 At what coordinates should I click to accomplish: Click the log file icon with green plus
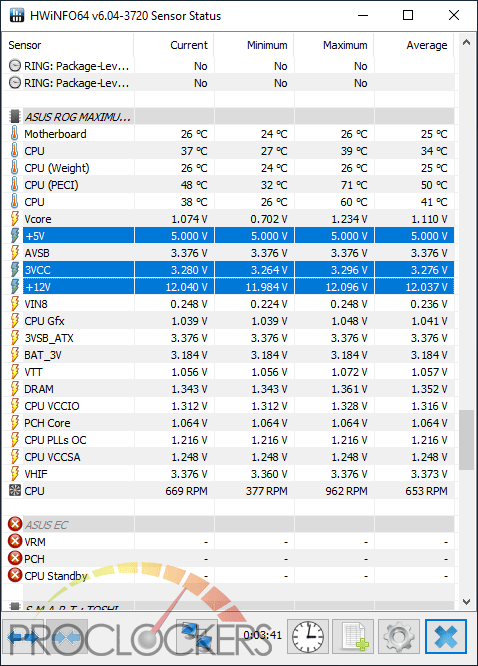(x=354, y=636)
